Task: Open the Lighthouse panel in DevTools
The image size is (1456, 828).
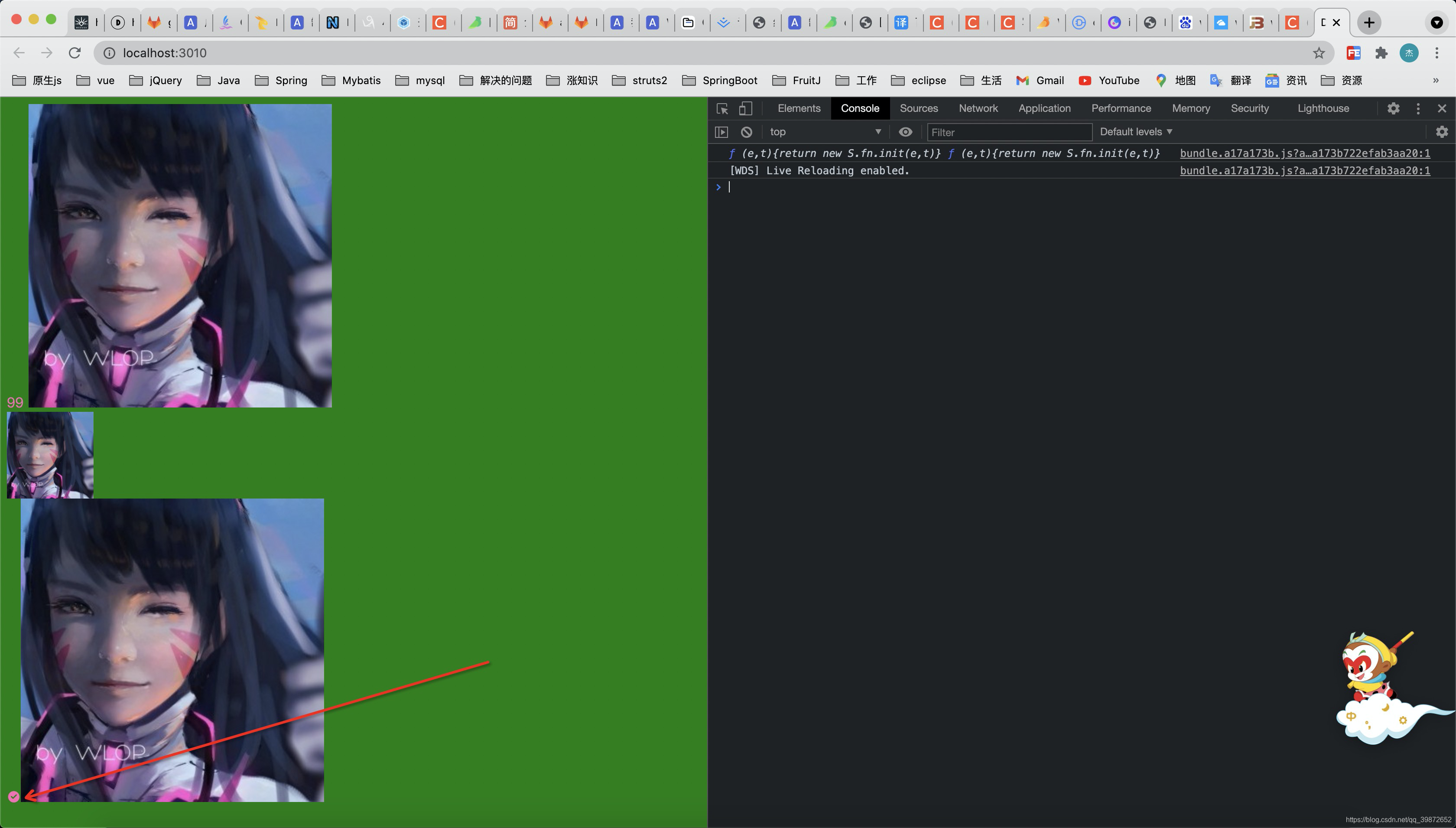Action: pos(1322,108)
